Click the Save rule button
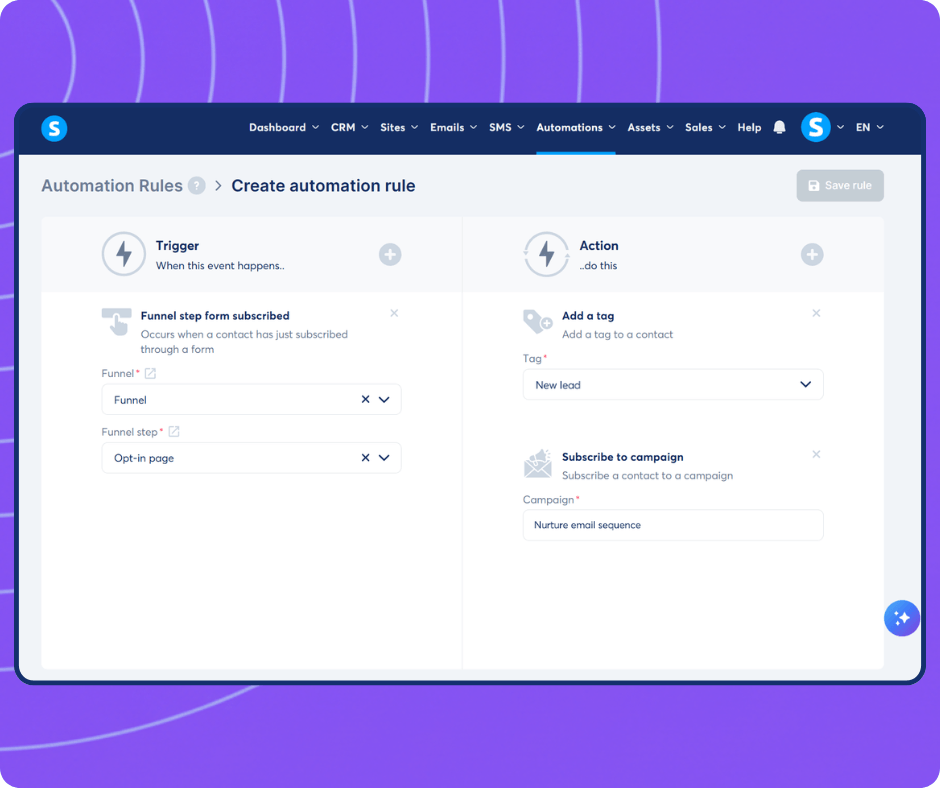This screenshot has height=788, width=940. (840, 185)
